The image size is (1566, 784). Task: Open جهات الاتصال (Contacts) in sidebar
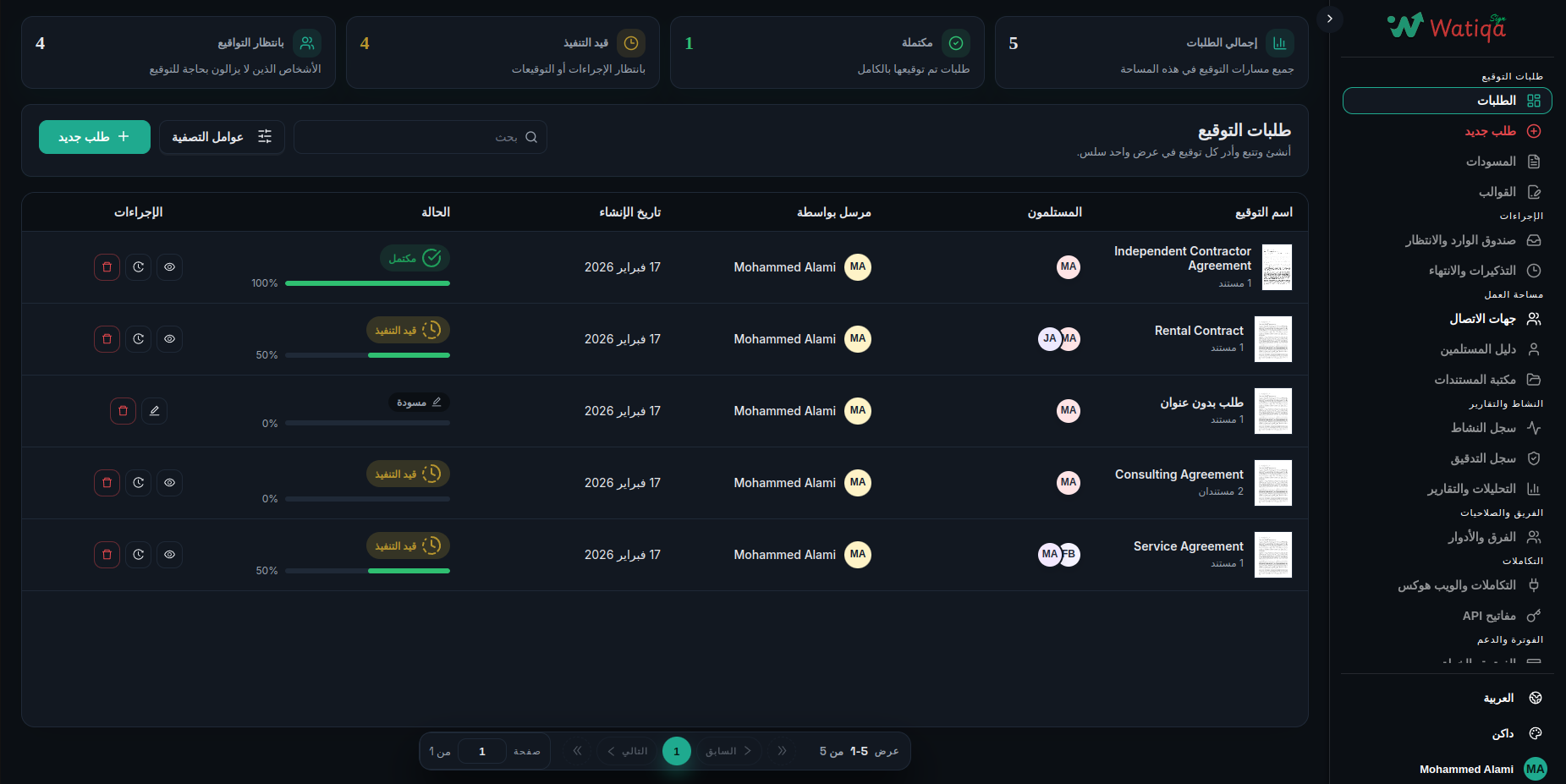1482,319
